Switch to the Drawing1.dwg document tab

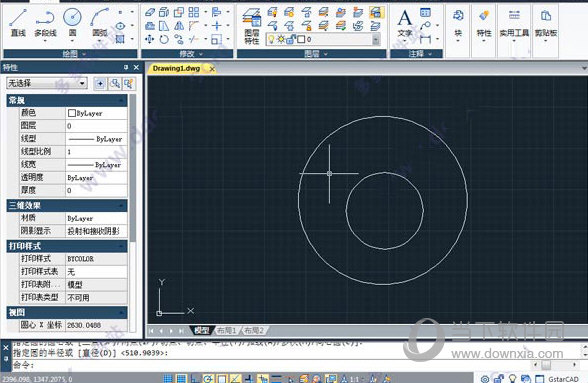point(176,68)
